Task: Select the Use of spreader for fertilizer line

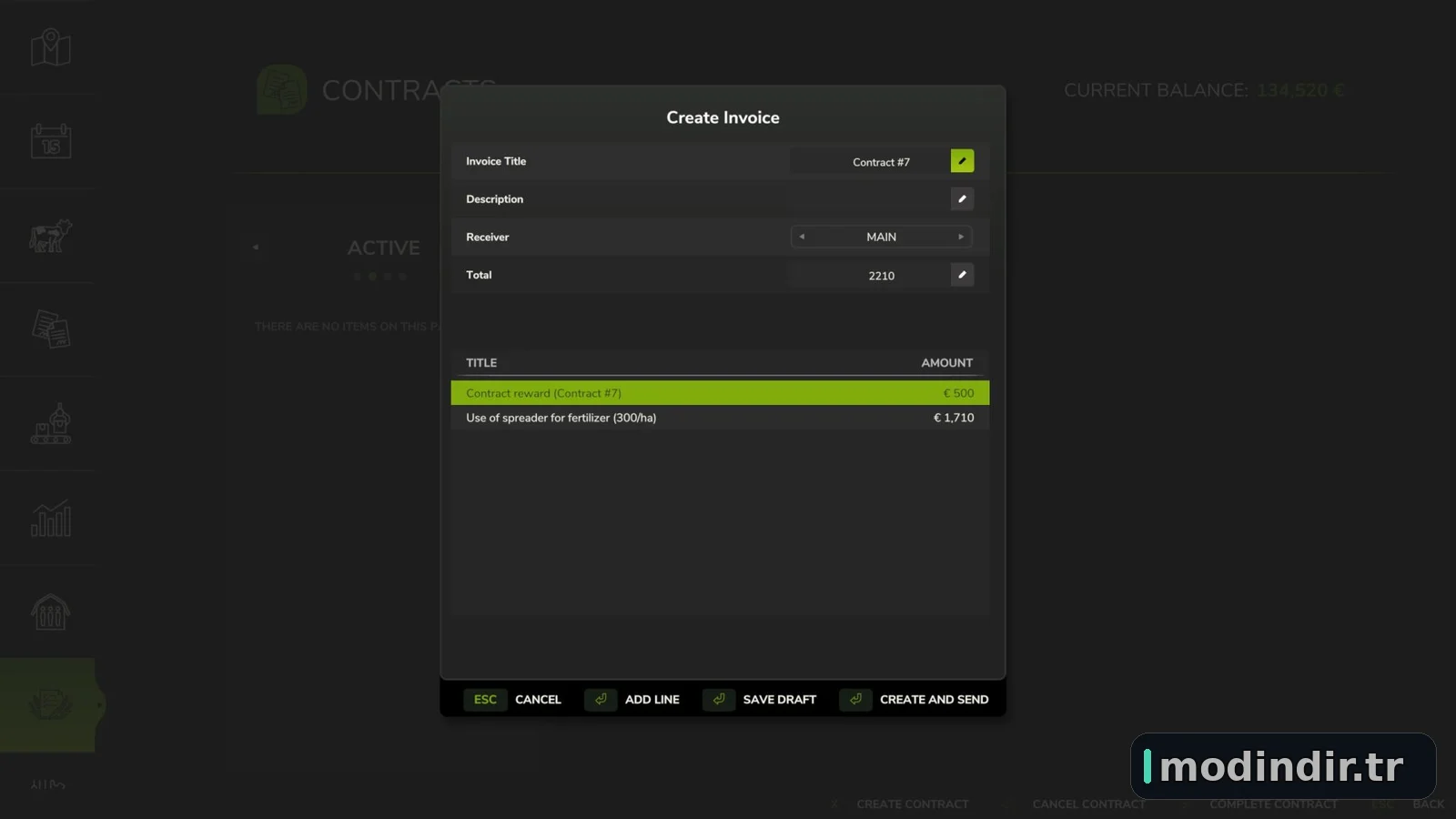Action: [x=720, y=418]
